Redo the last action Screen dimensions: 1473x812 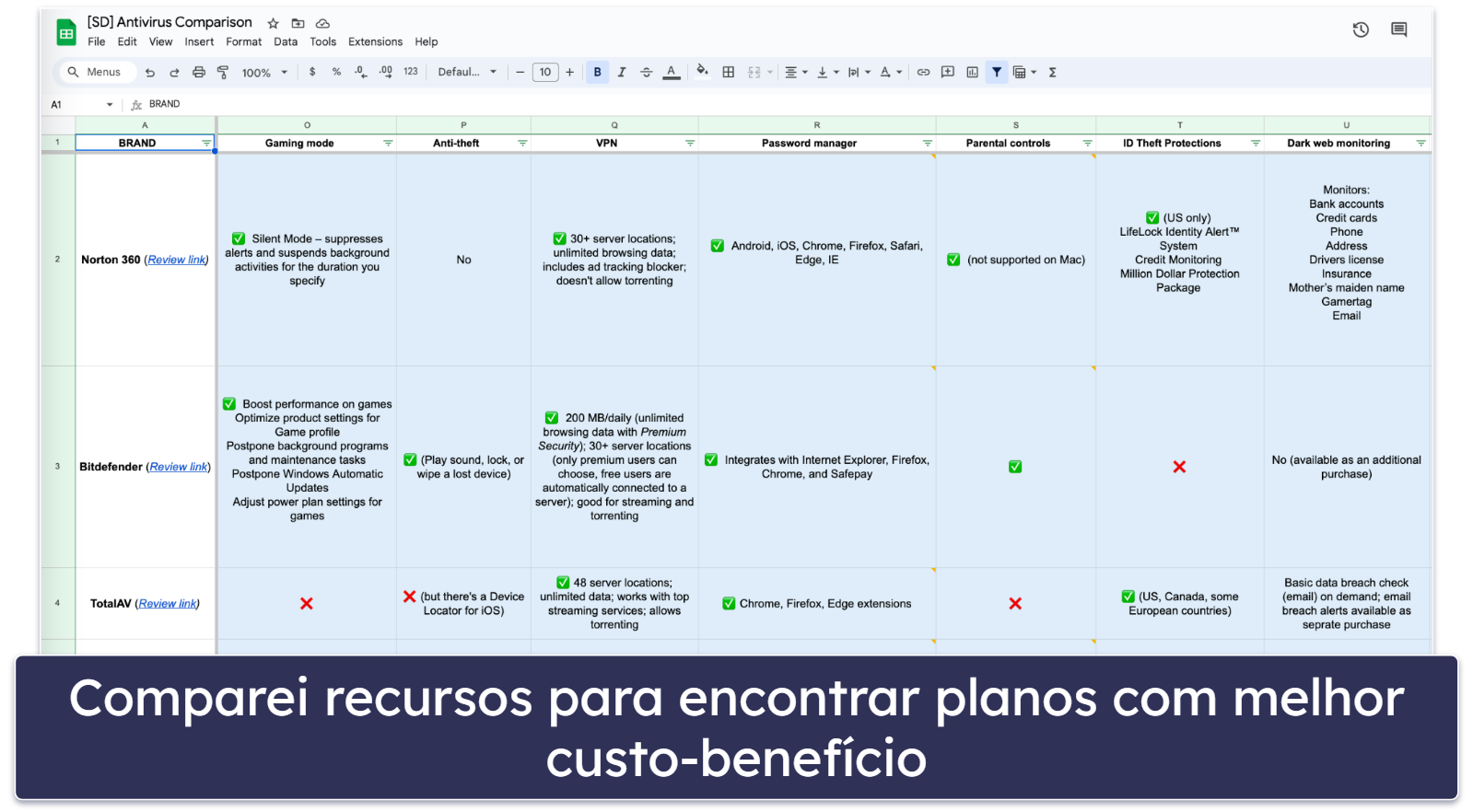coord(174,72)
